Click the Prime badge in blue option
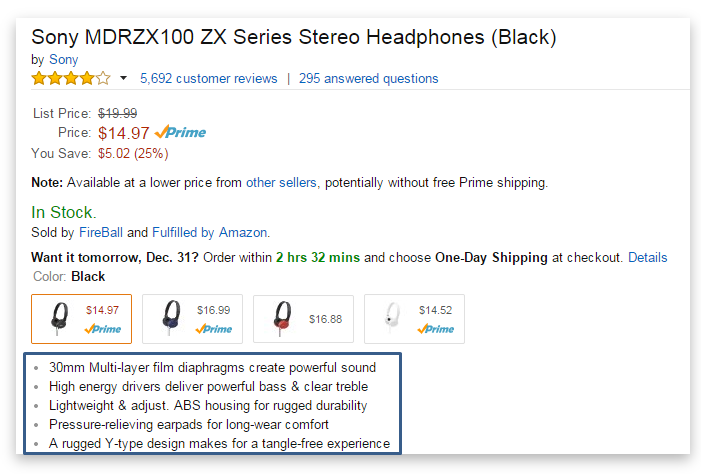The image size is (701, 474). [x=214, y=329]
